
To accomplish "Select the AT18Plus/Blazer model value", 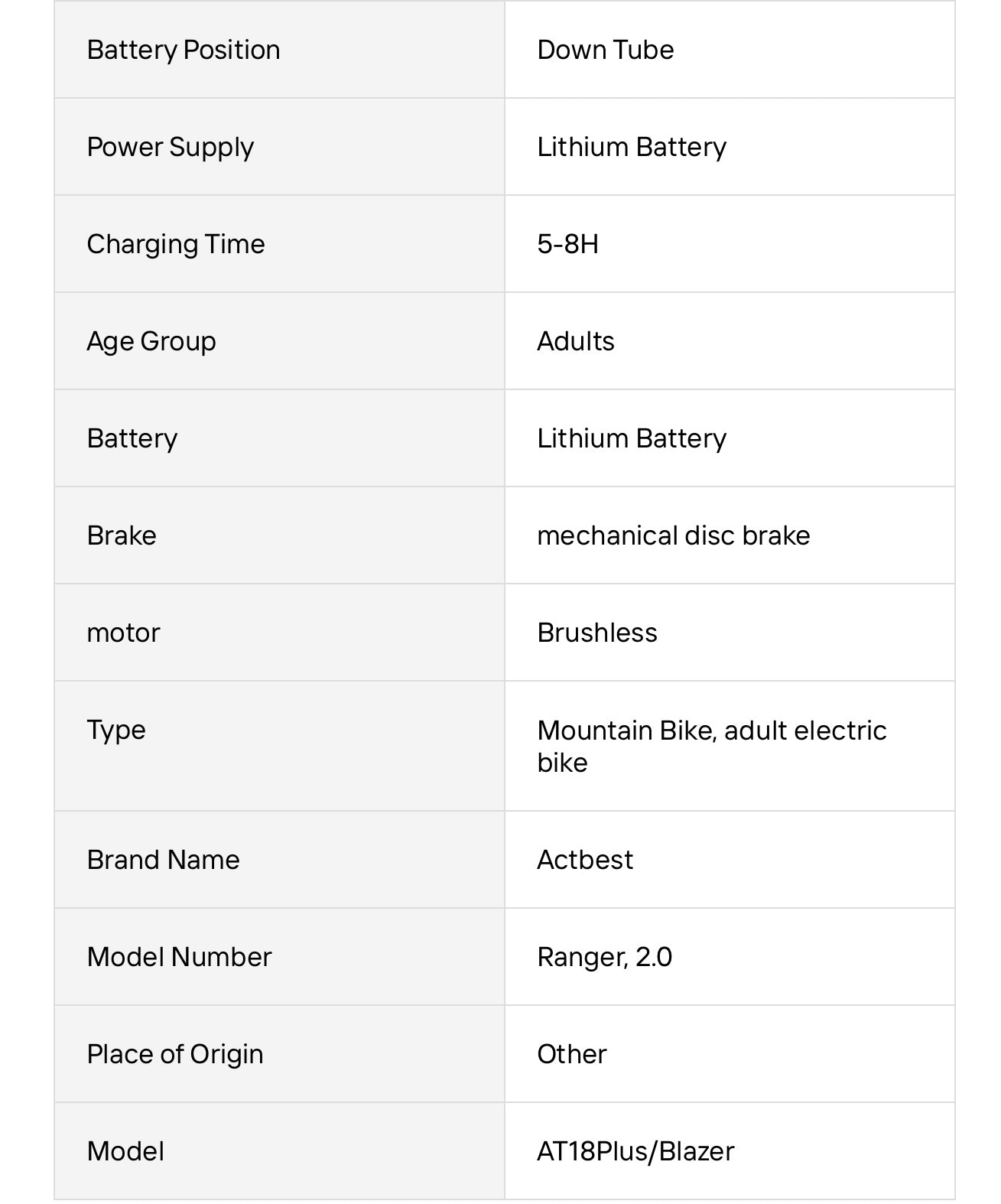I will [635, 1151].
